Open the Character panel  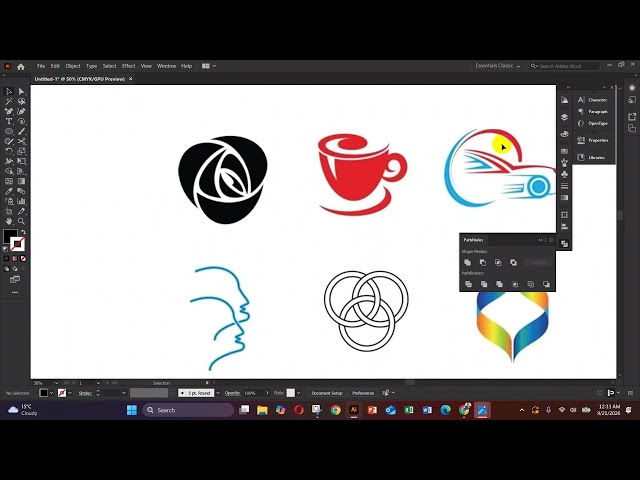click(593, 100)
